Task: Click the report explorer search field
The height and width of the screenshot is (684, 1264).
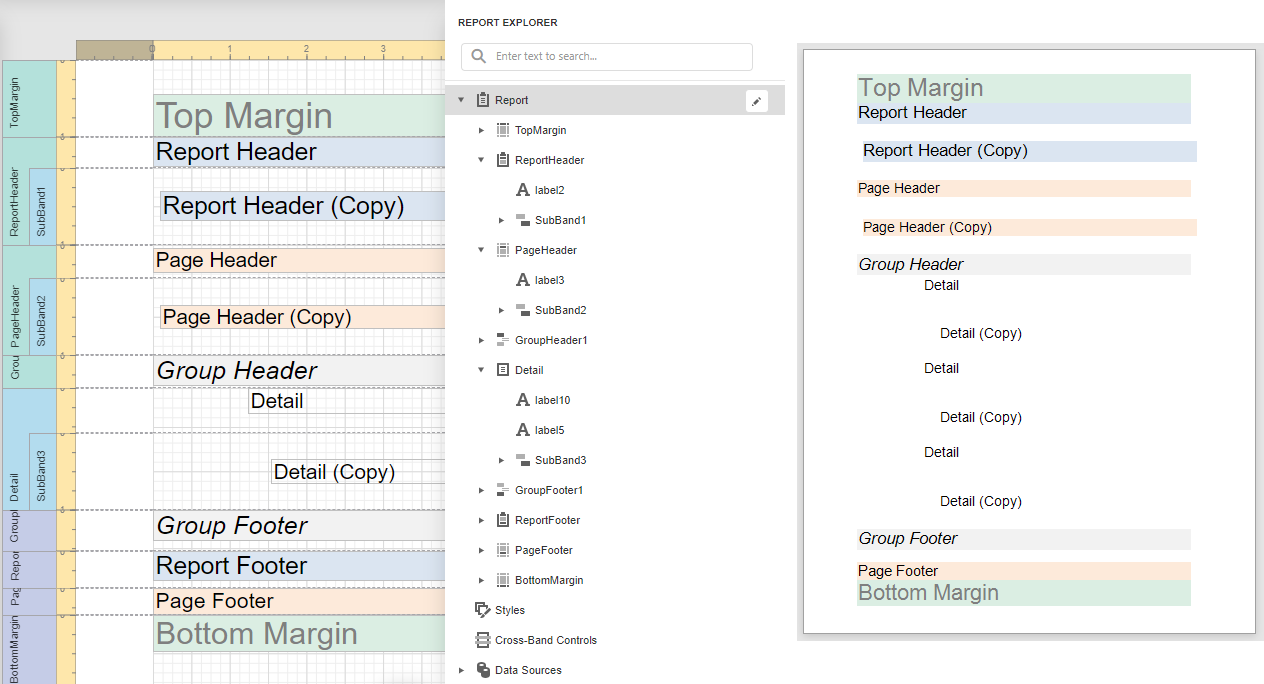Action: [x=620, y=57]
